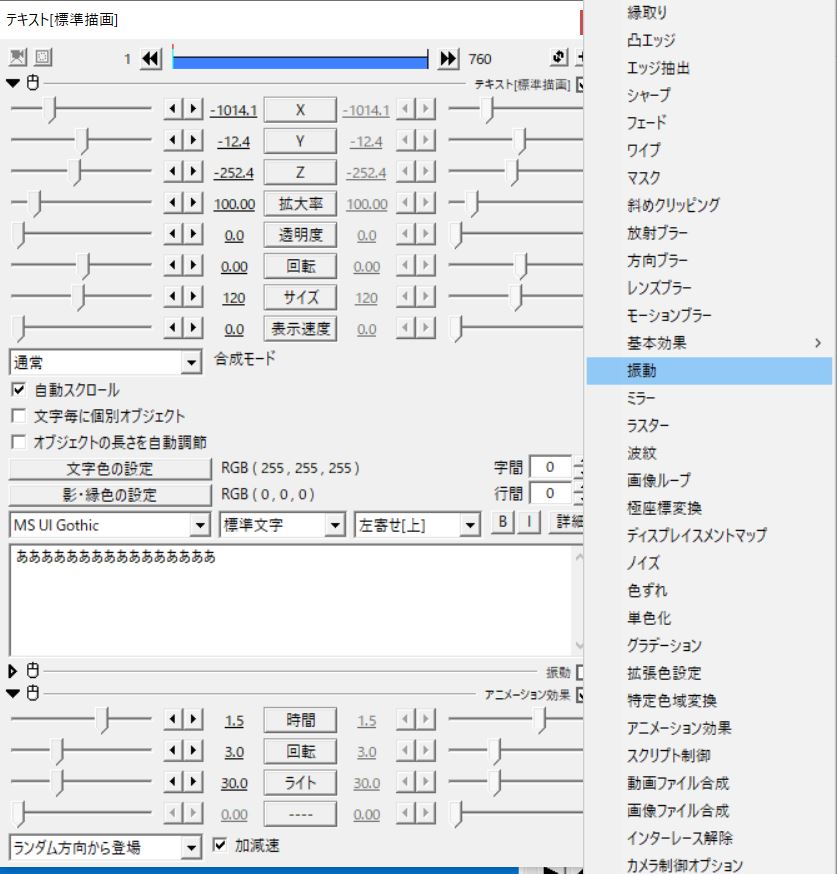The width and height of the screenshot is (837, 874).
Task: Decrease left Y value with left arrow
Action: coord(173,140)
